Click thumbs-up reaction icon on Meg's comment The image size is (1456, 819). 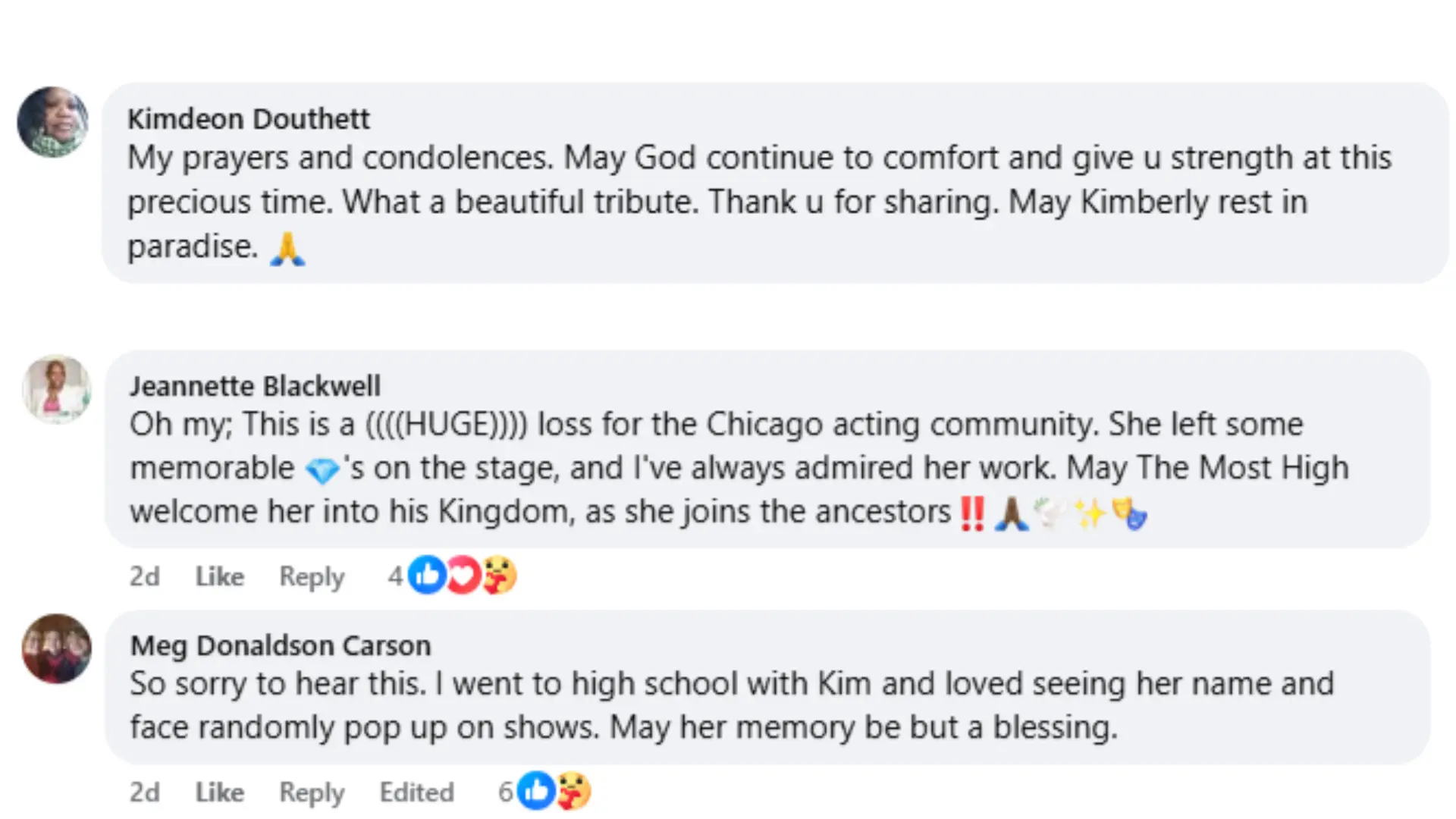pos(537,791)
